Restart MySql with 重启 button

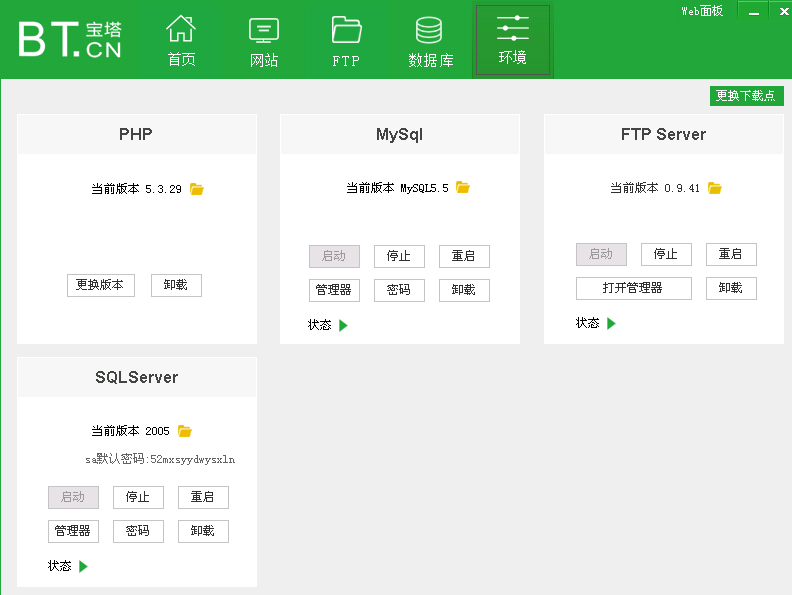click(464, 256)
